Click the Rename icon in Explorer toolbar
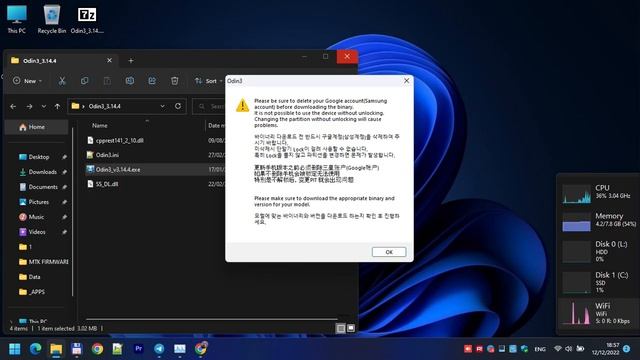Viewport: 640px width, 360px height. pyautogui.click(x=130, y=81)
